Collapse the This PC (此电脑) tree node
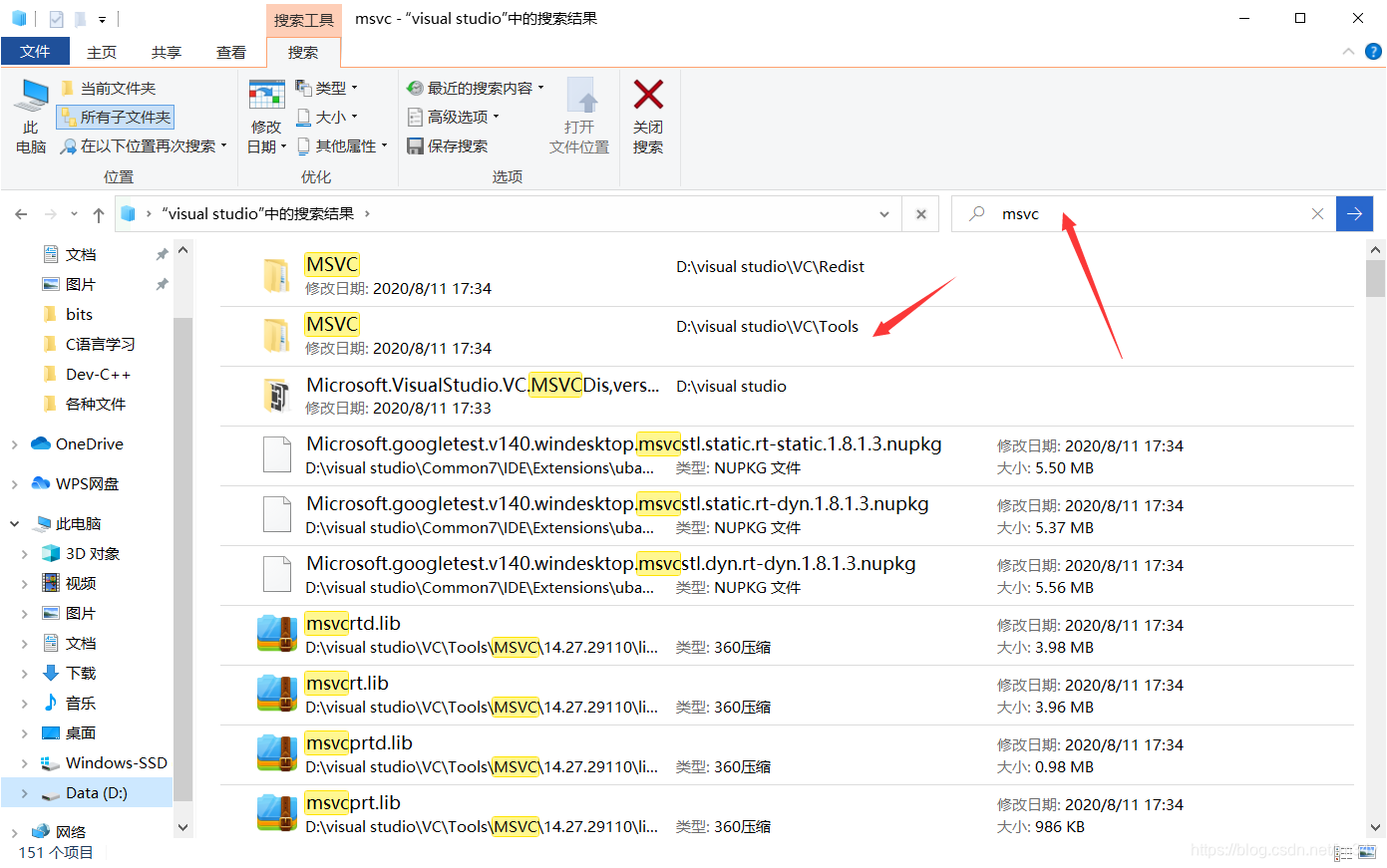This screenshot has width=1387, height=868. (14, 523)
